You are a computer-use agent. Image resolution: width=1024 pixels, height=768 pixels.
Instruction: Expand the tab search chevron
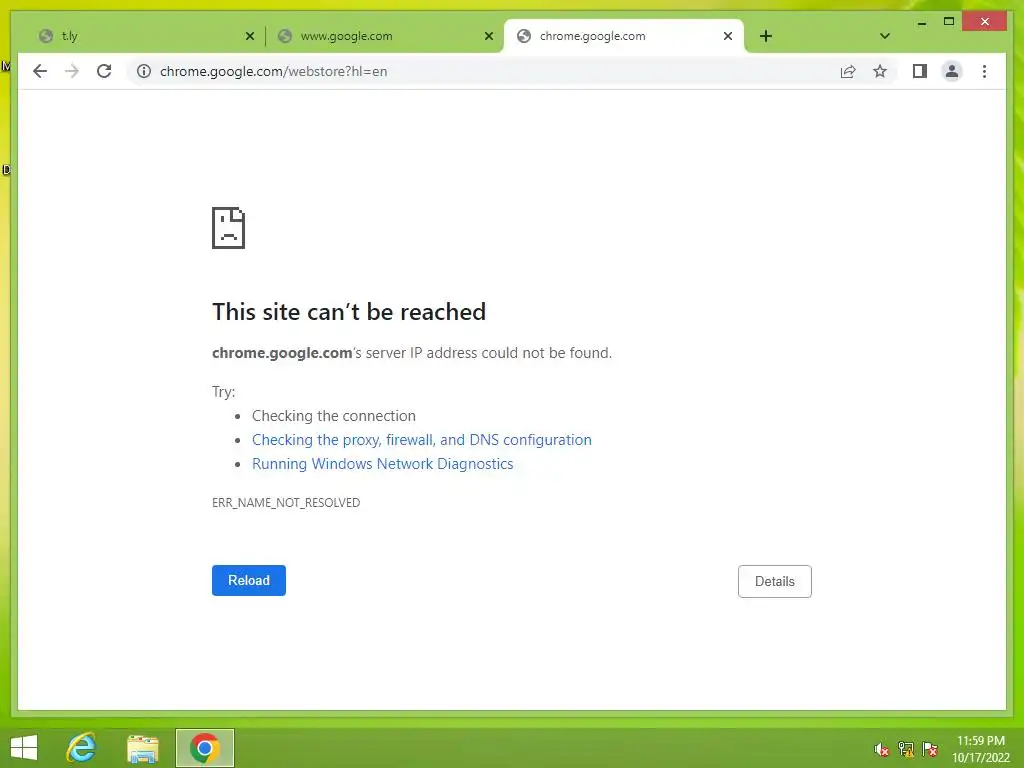point(885,36)
